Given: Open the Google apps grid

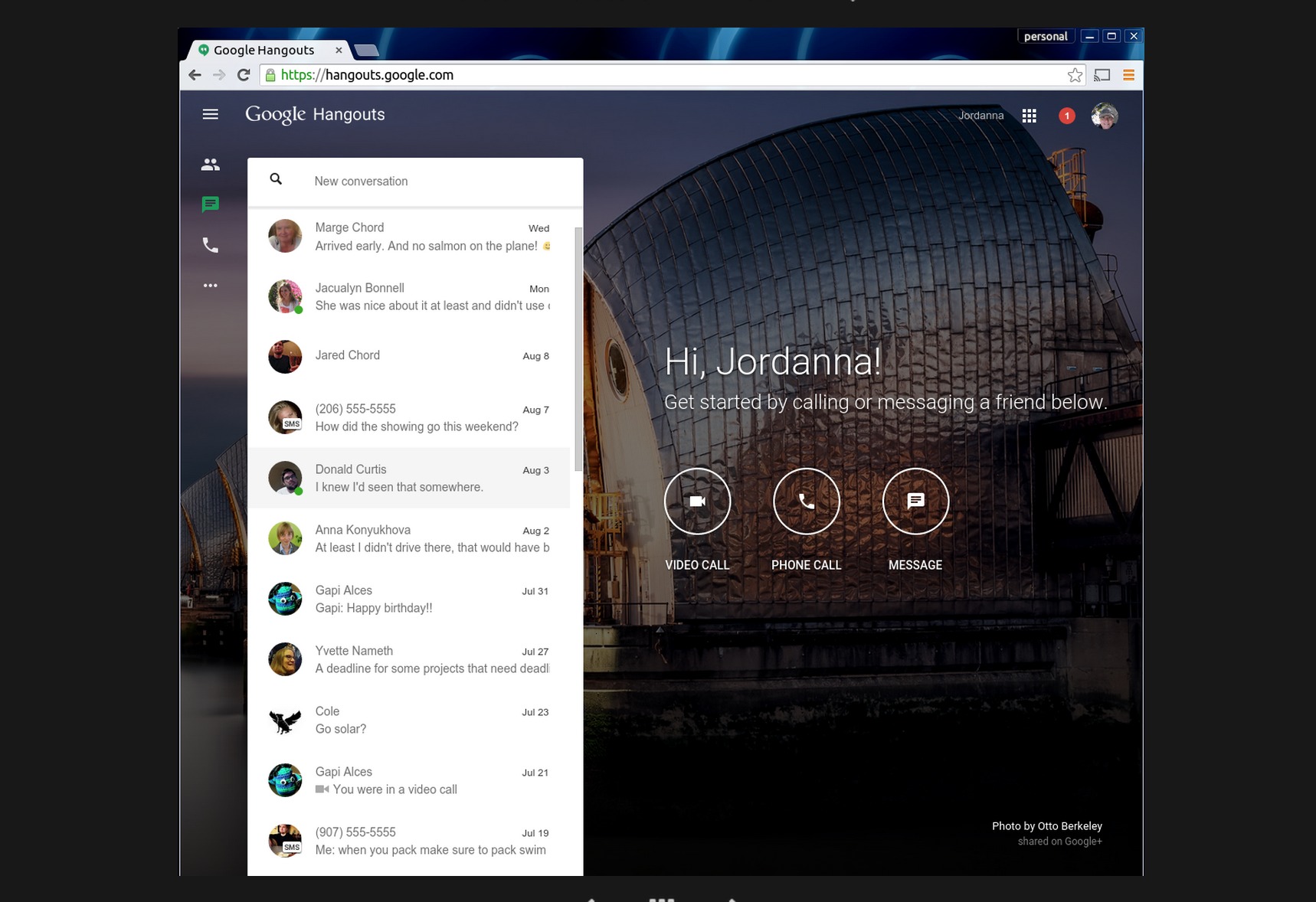Looking at the screenshot, I should point(1030,116).
